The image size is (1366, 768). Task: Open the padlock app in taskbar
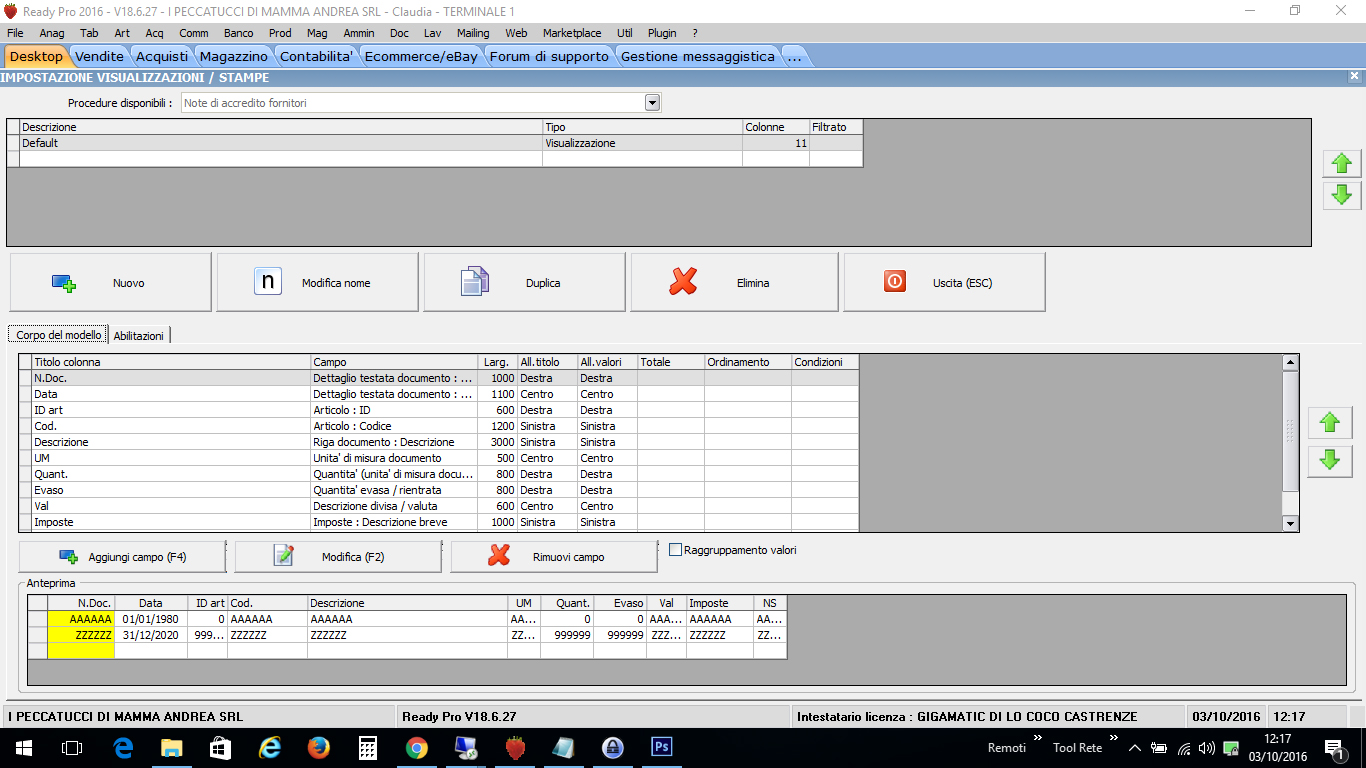pos(613,747)
